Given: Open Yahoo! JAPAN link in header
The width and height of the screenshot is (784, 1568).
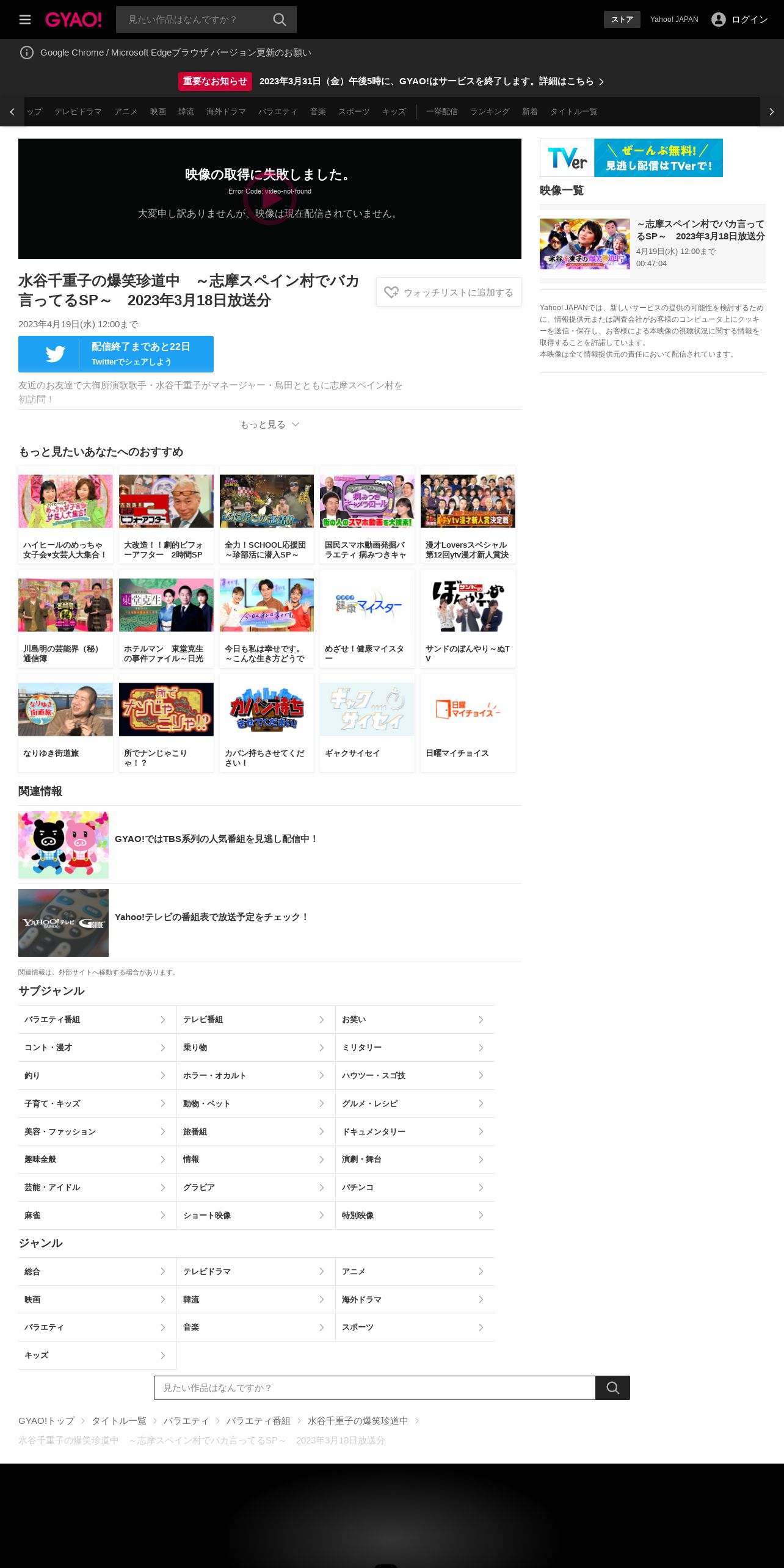Looking at the screenshot, I should (x=674, y=20).
